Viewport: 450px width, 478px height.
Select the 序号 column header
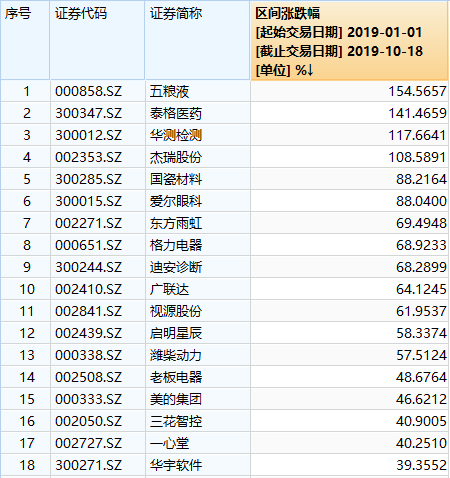pos(25,40)
